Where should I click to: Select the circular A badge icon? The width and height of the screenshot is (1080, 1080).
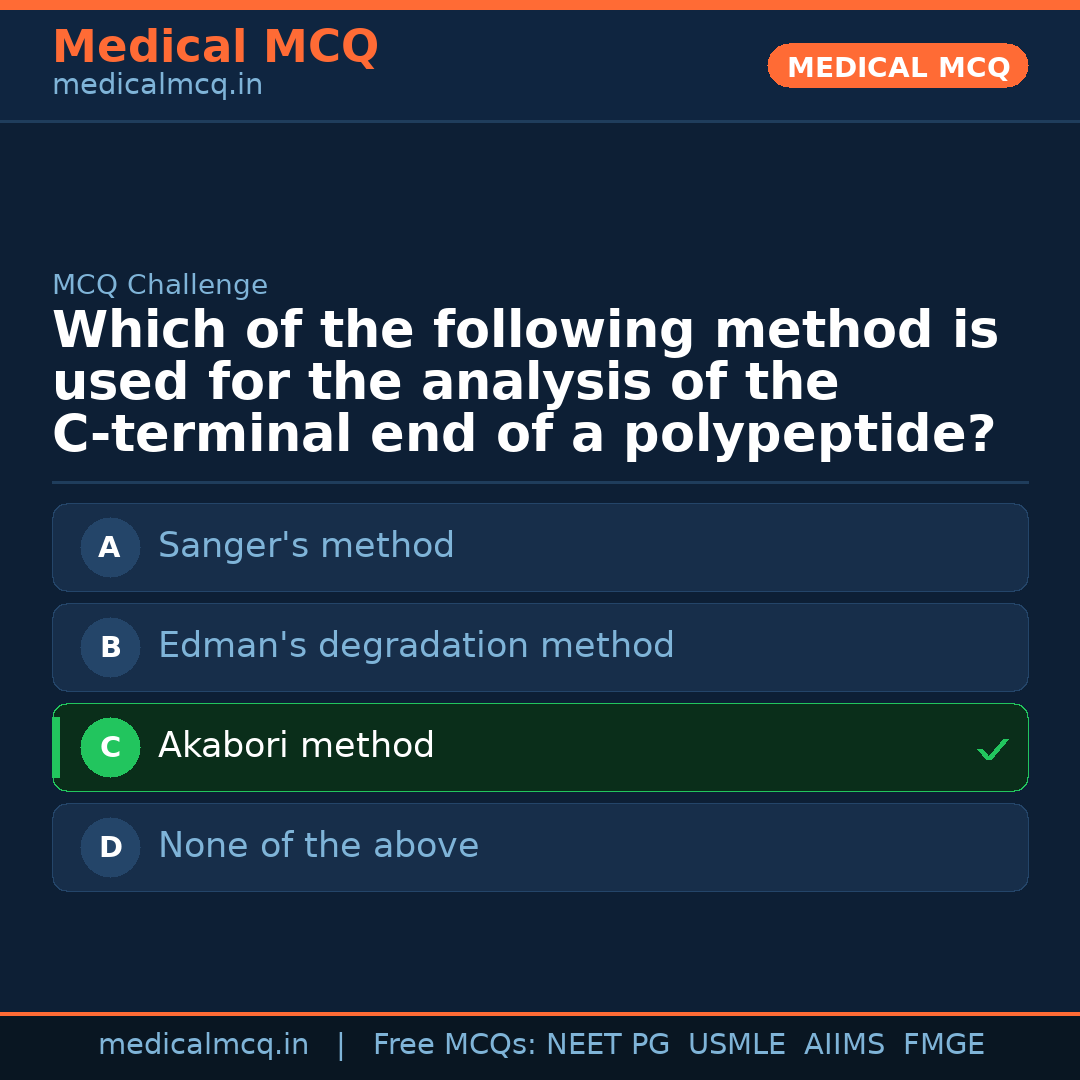110,547
